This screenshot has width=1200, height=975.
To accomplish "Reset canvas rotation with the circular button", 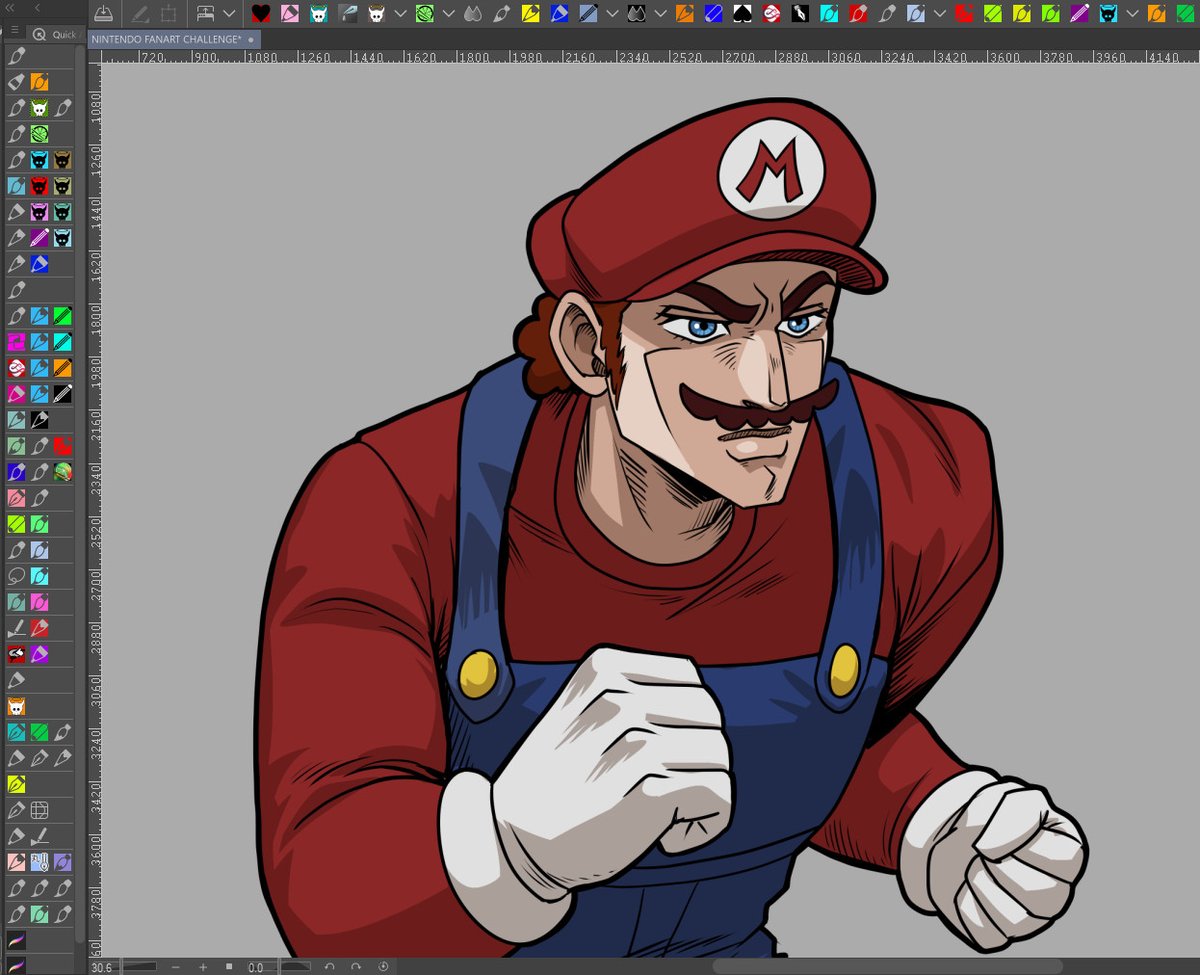I will click(383, 967).
